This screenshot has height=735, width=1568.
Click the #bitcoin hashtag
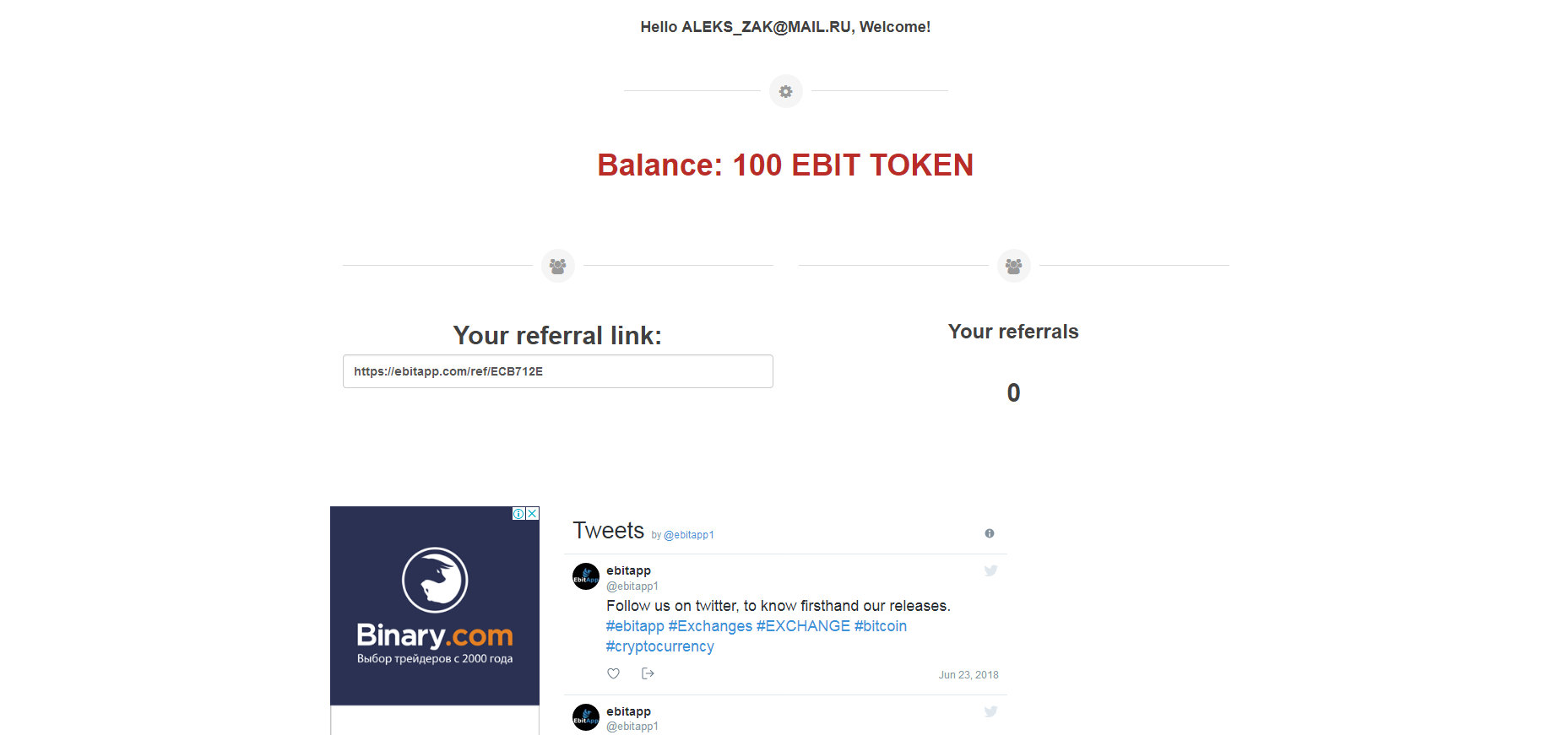[881, 626]
